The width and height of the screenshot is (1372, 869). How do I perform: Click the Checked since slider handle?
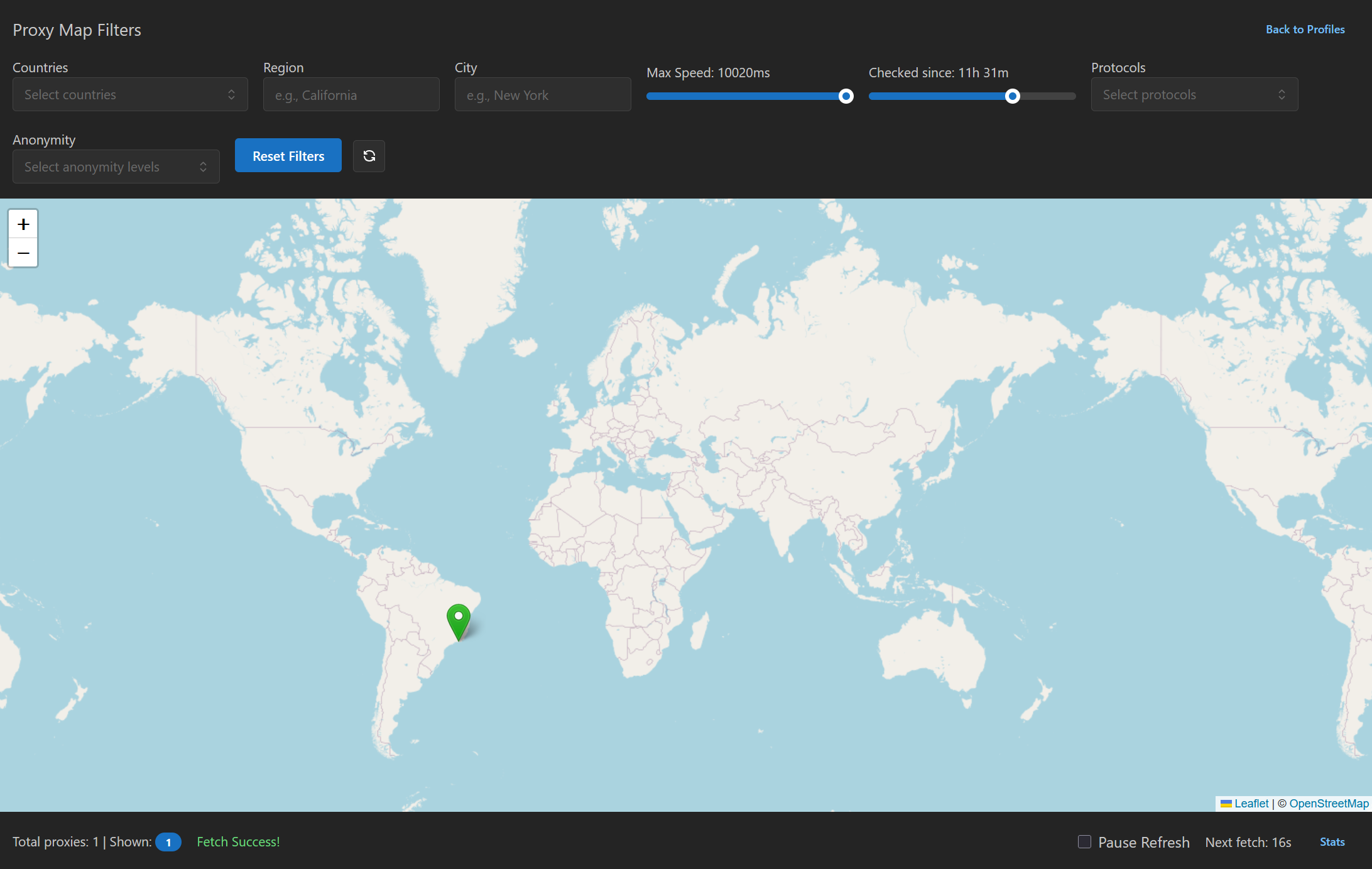point(1012,96)
